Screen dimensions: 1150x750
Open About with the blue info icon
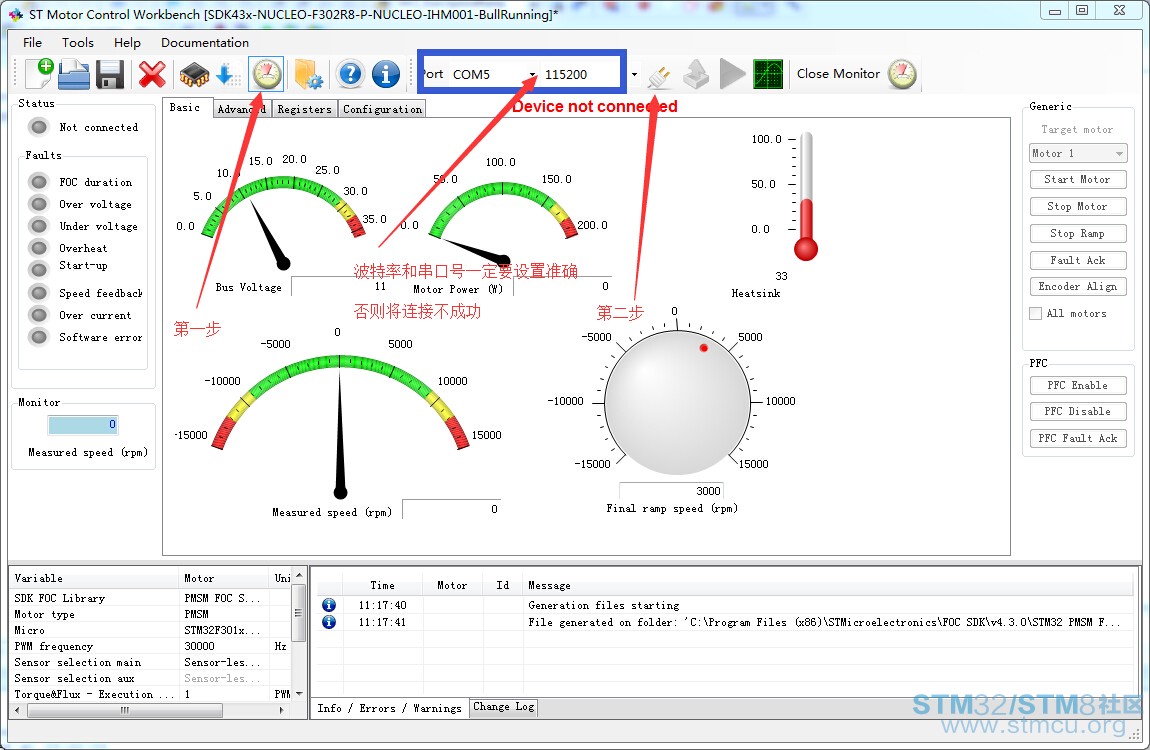click(386, 74)
